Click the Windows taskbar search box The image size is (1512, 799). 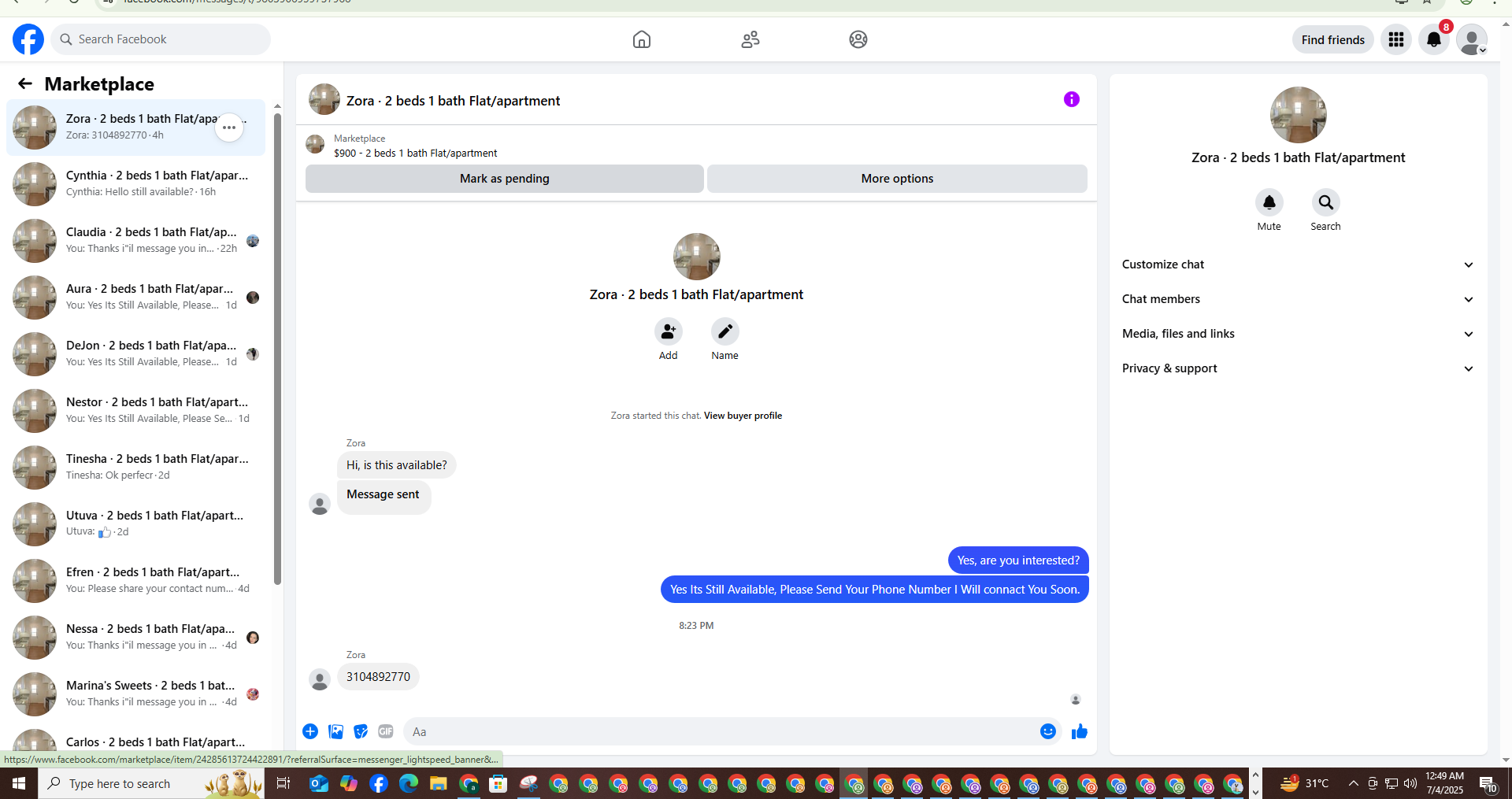click(x=151, y=783)
